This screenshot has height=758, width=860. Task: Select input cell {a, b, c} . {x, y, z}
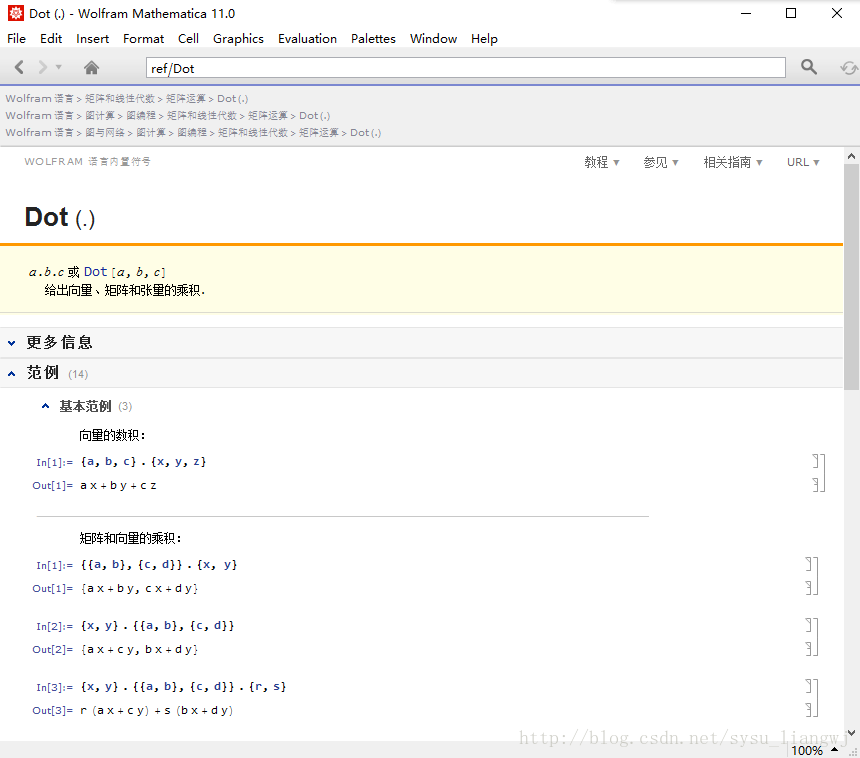pos(143,461)
